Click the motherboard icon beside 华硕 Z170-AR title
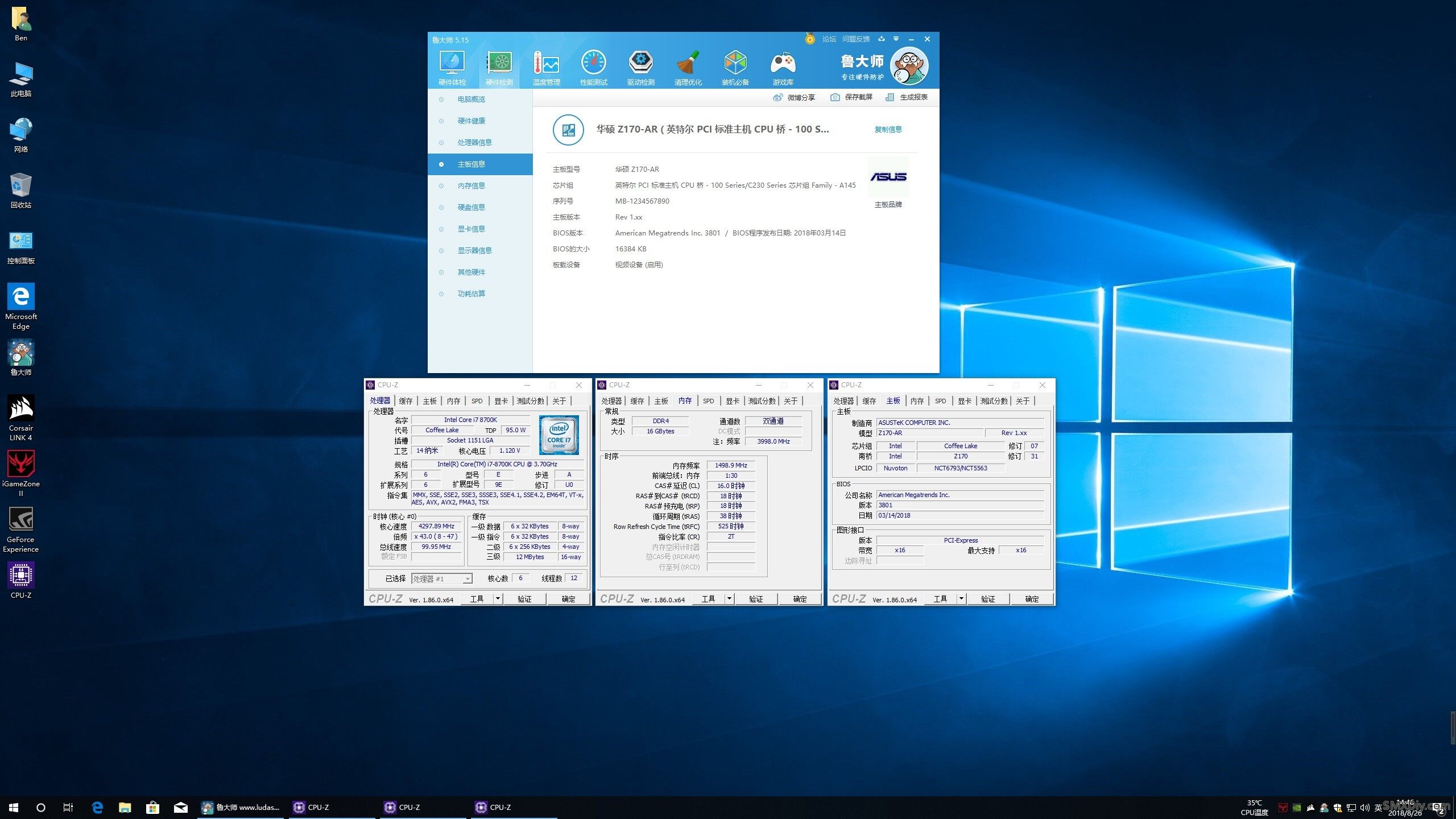Image resolution: width=1456 pixels, height=819 pixels. [568, 130]
